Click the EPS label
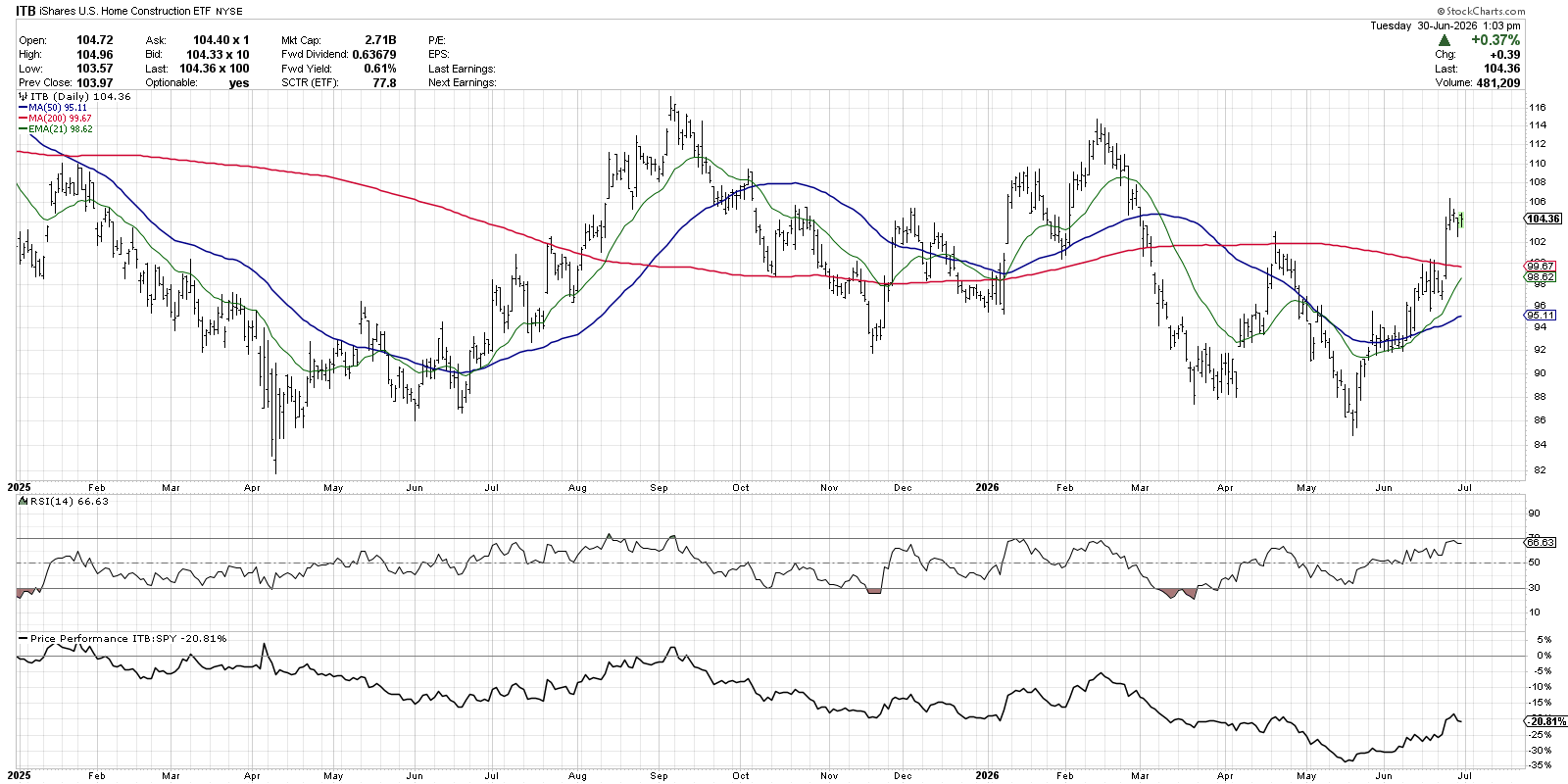This screenshot has height=784, width=1568. pyautogui.click(x=438, y=55)
